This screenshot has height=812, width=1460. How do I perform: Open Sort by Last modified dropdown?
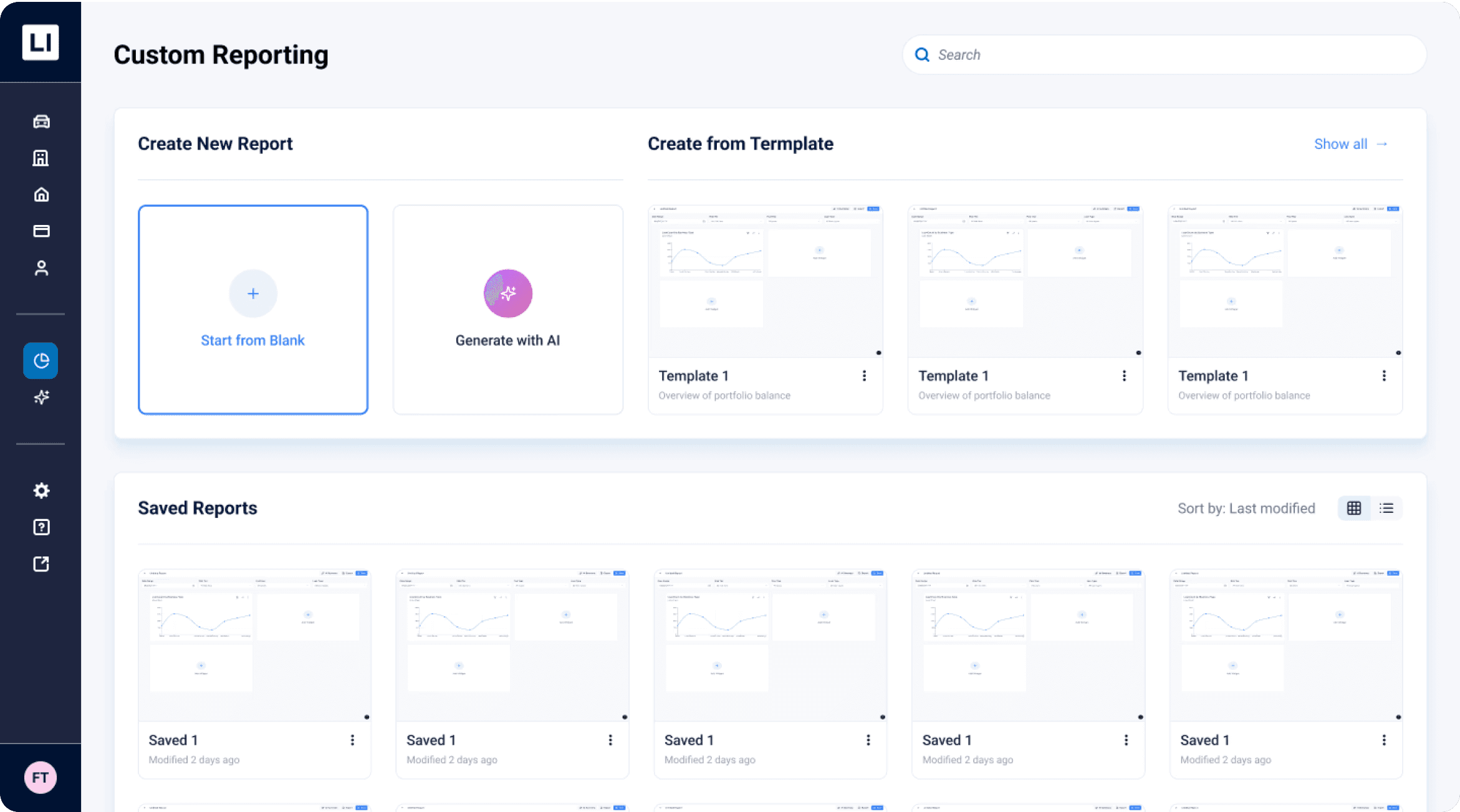click(1246, 508)
